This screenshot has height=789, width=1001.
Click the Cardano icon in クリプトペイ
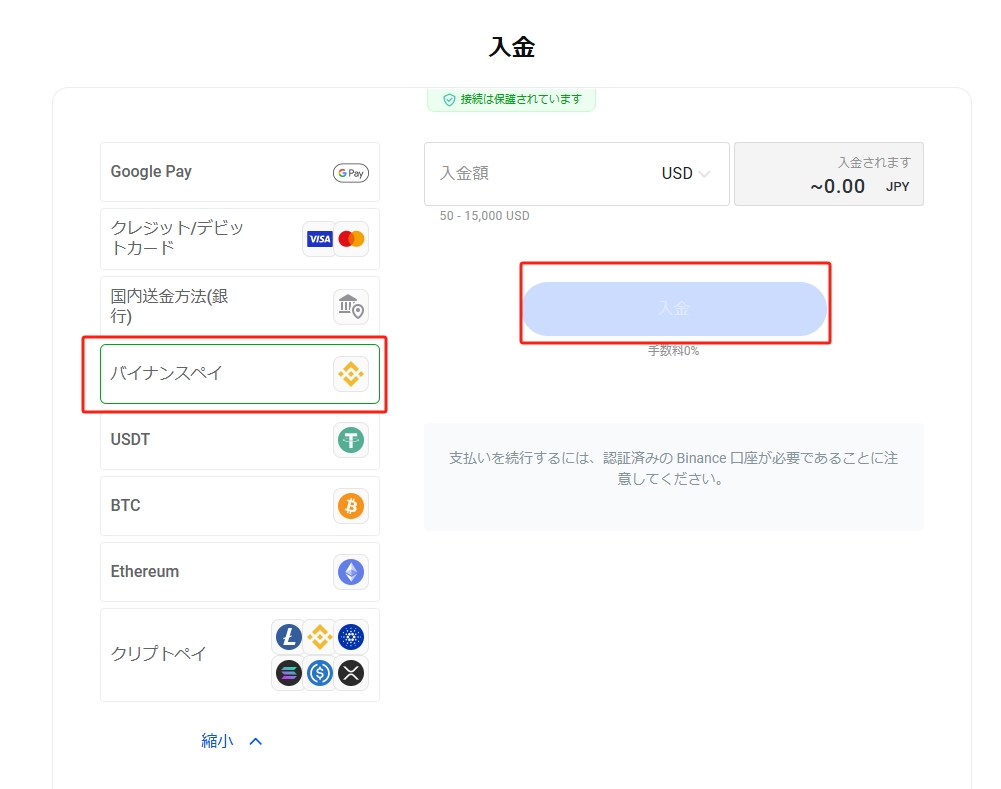point(351,637)
